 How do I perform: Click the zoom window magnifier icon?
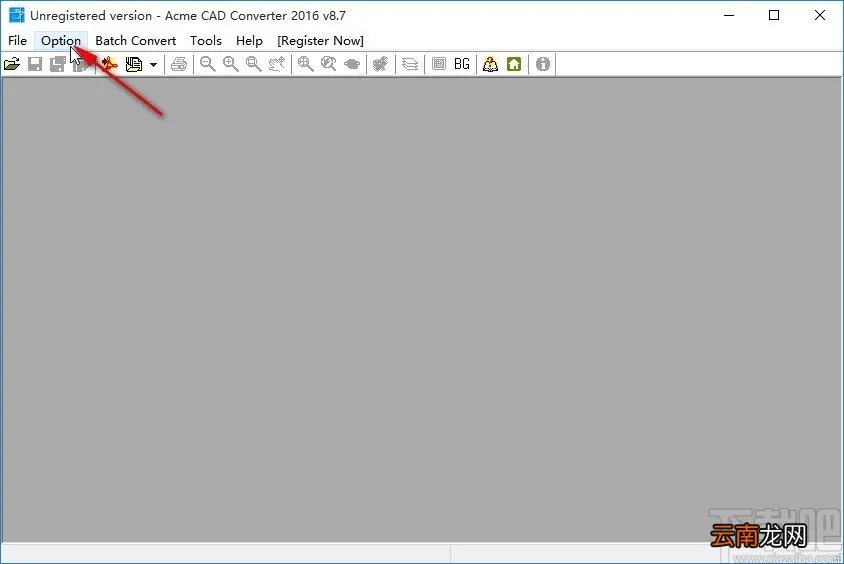(254, 64)
